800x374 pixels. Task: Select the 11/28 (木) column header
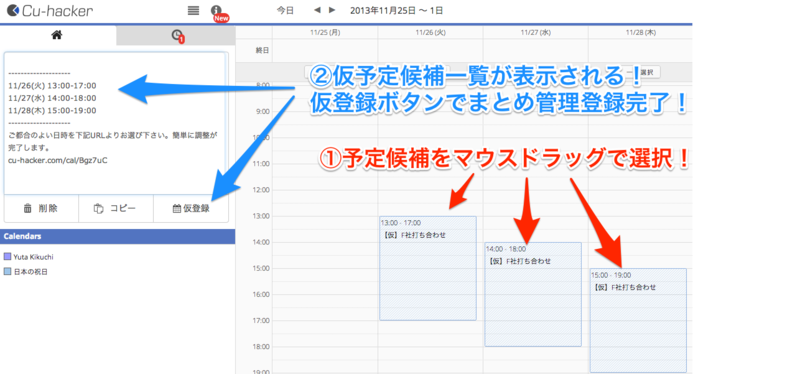click(x=641, y=32)
